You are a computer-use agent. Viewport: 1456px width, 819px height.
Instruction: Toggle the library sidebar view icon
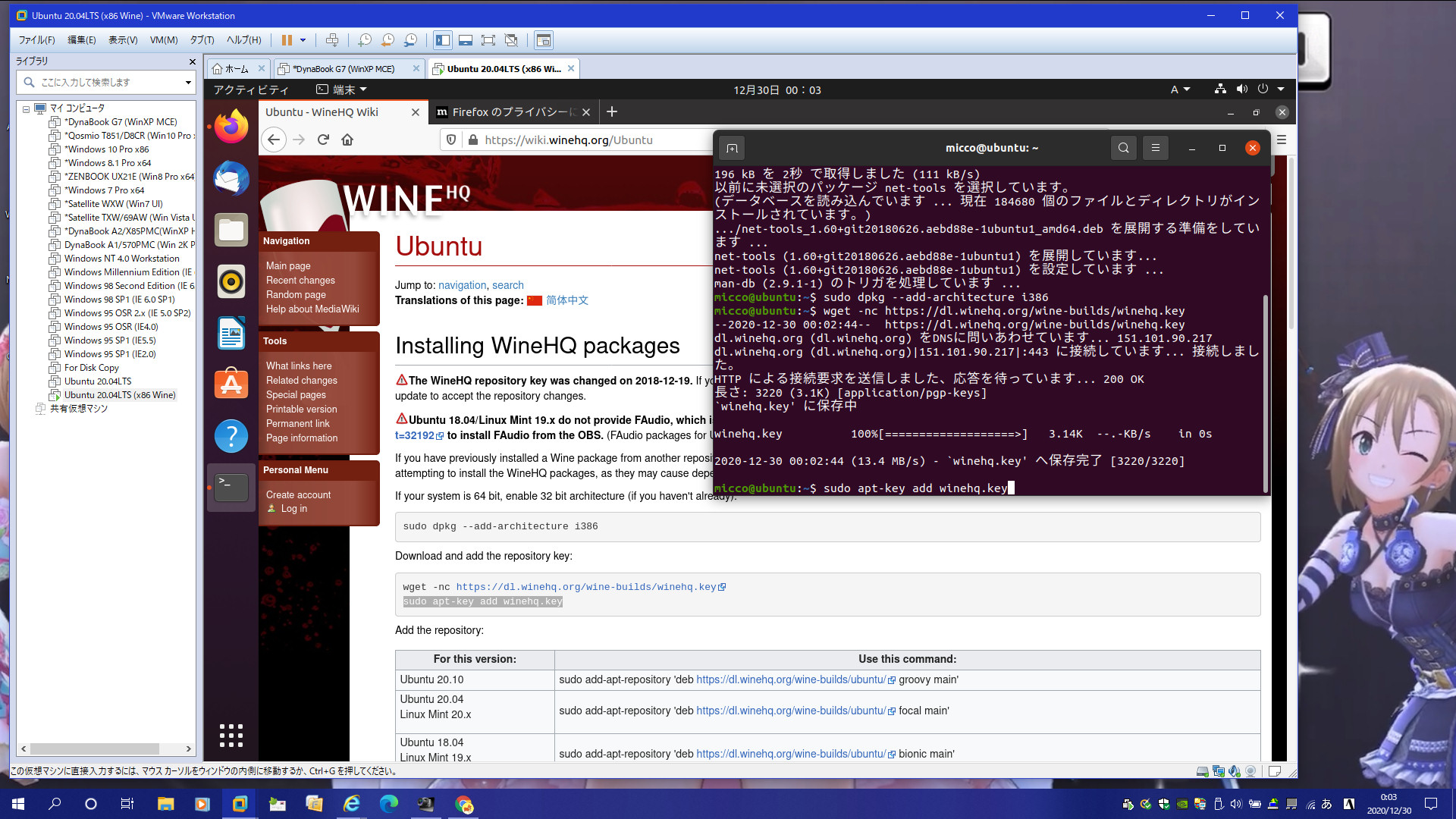(x=443, y=40)
